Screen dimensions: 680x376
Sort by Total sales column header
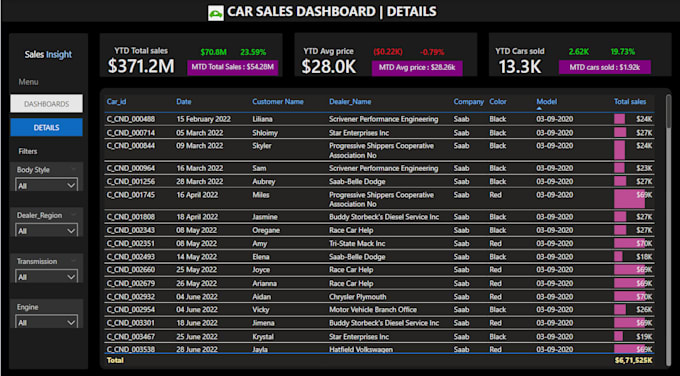coord(630,101)
